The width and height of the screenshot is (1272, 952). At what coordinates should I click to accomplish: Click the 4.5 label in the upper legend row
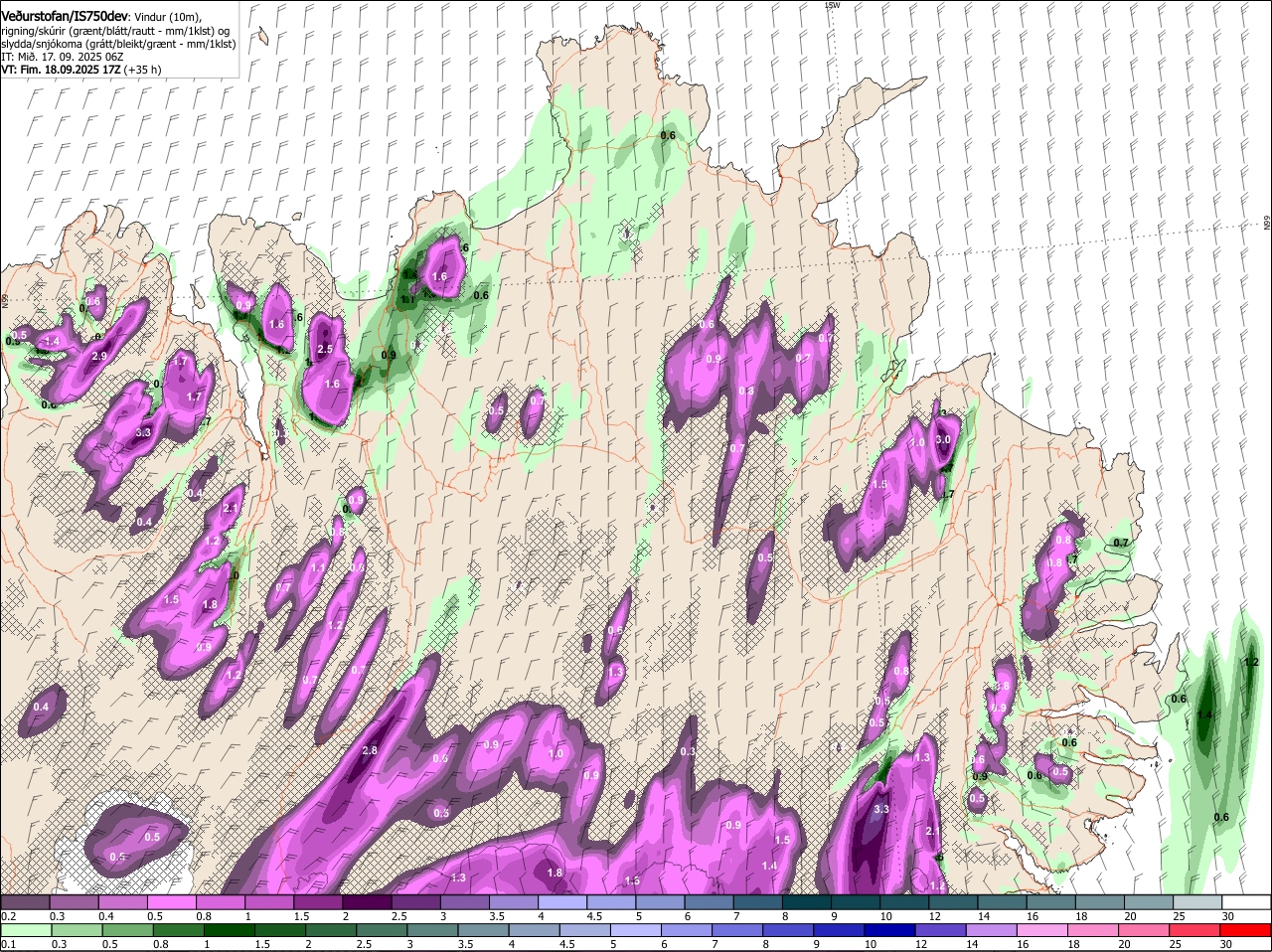coord(596,916)
